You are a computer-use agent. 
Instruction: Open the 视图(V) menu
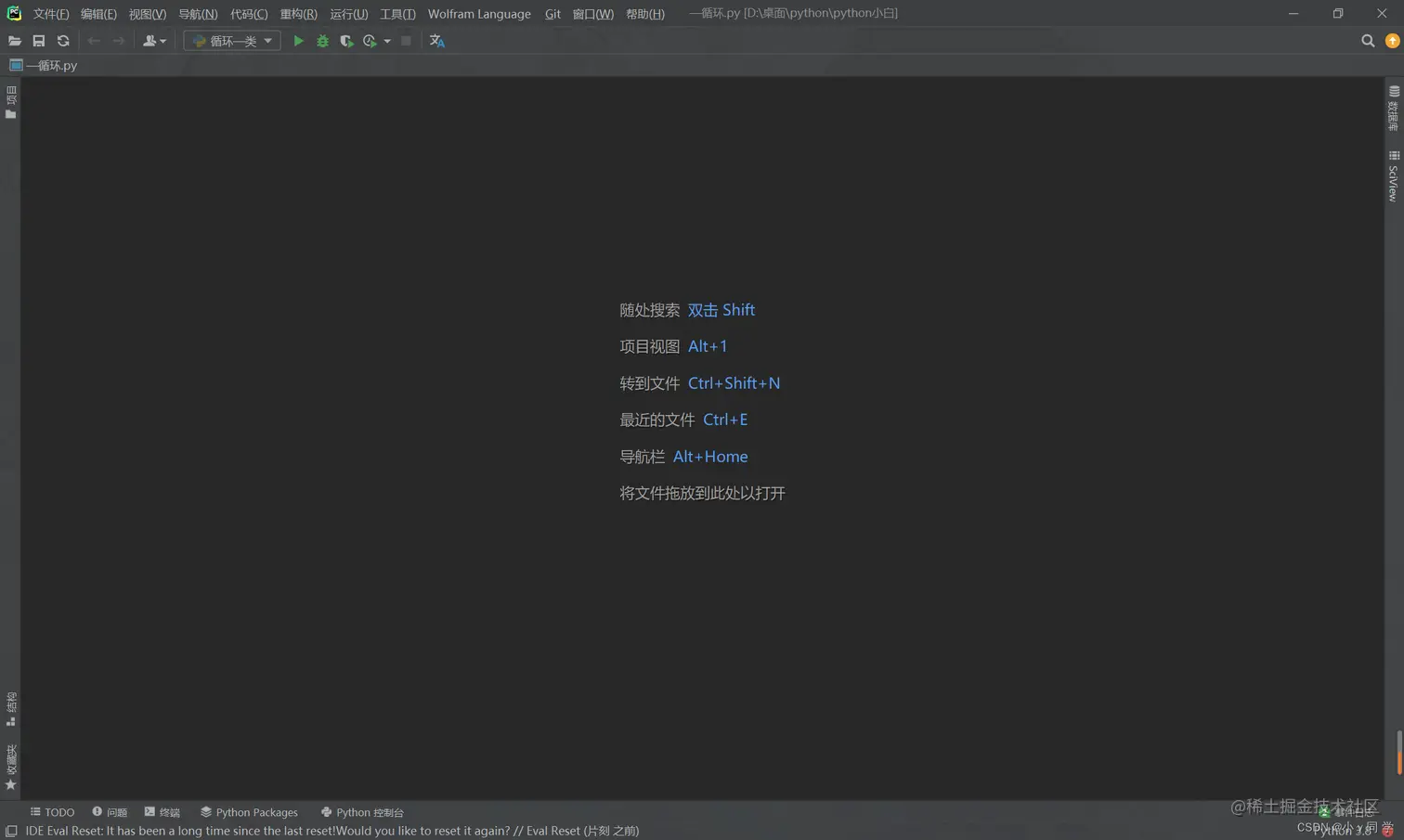[x=148, y=14]
